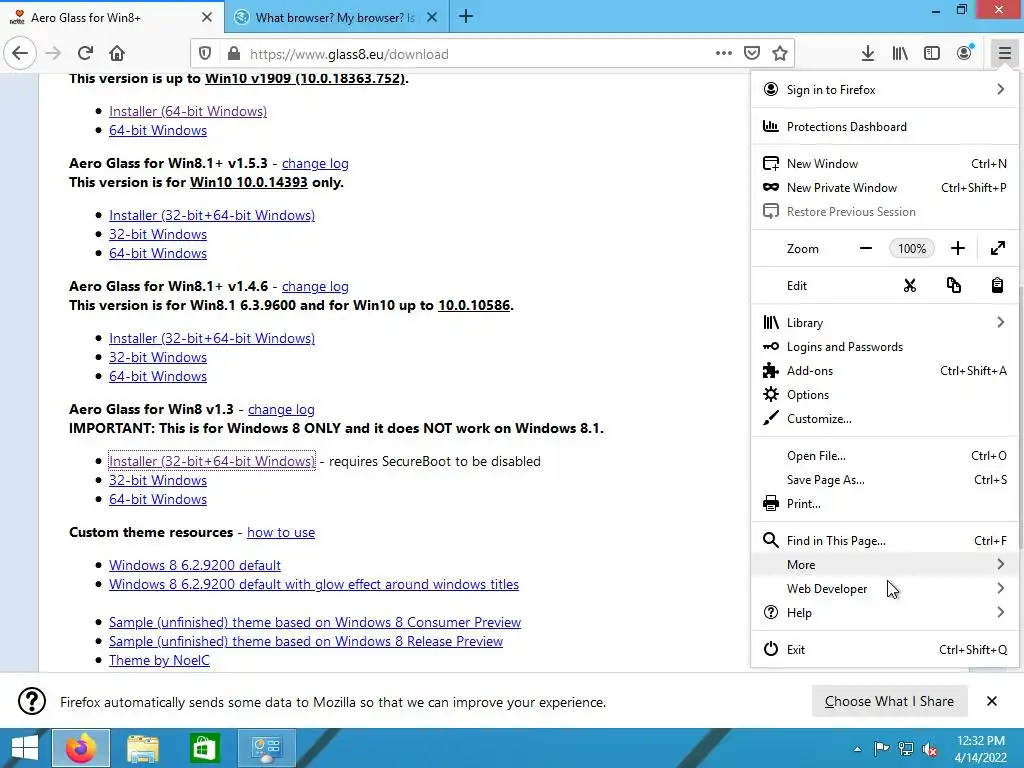Image resolution: width=1024 pixels, height=768 pixels.
Task: Open v1.5.3 change log link
Action: point(315,163)
